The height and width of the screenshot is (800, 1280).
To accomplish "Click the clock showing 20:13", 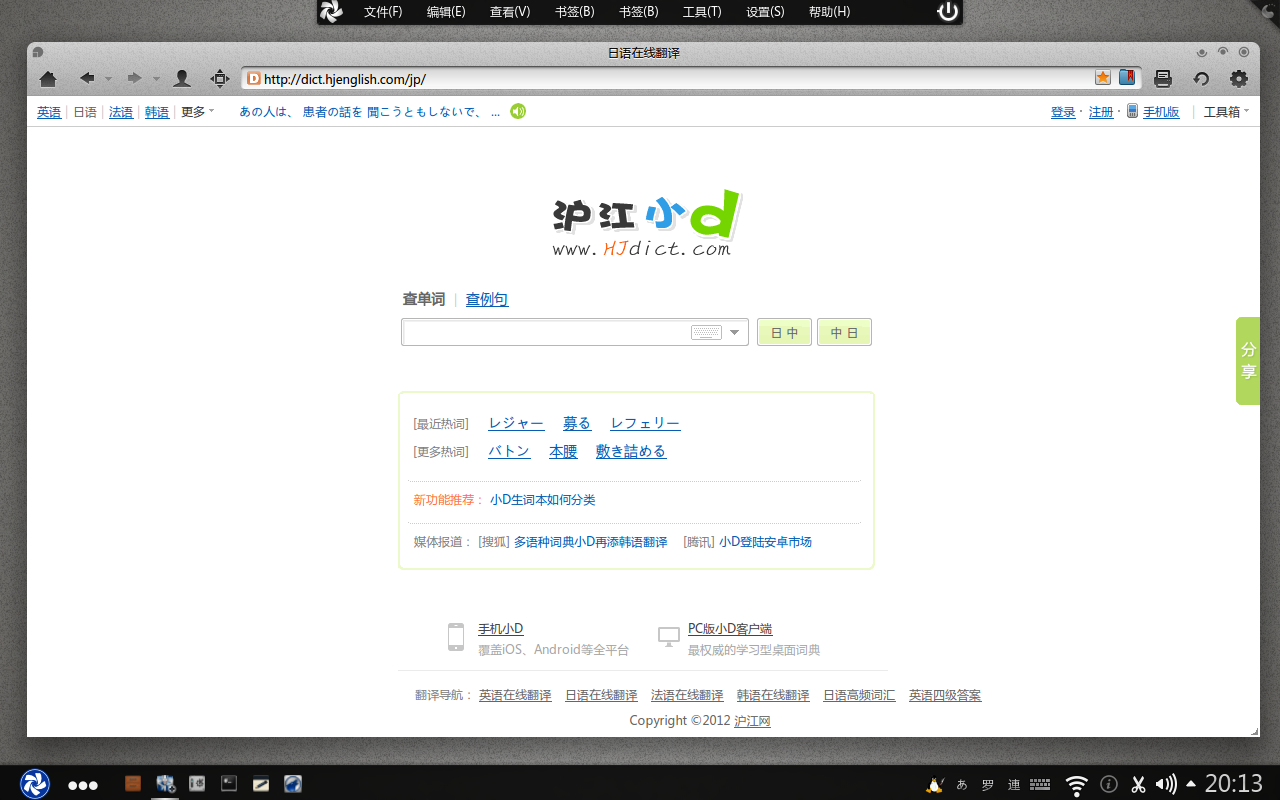I will pyautogui.click(x=1233, y=783).
